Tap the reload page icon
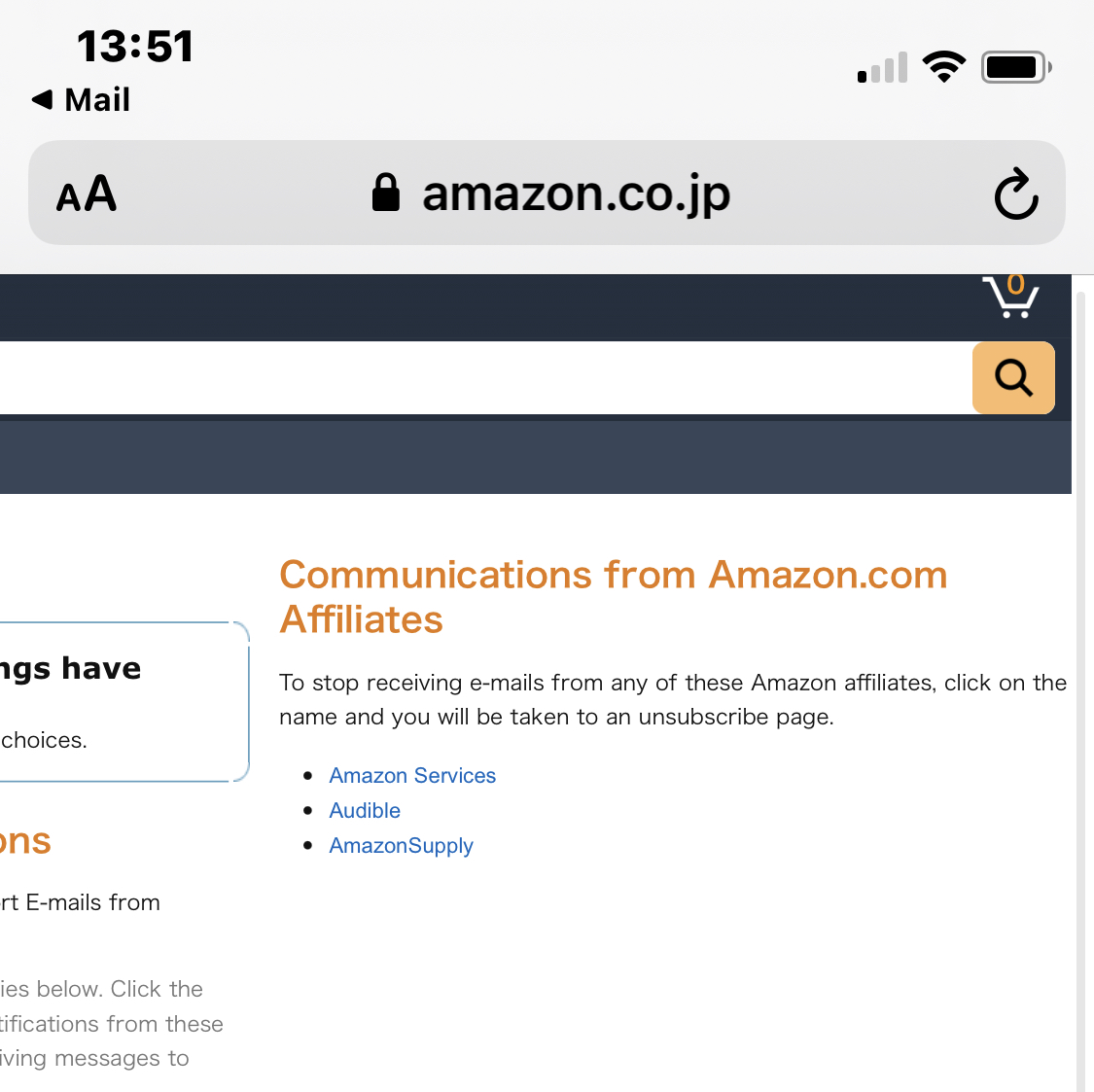The width and height of the screenshot is (1094, 1092). (1016, 194)
